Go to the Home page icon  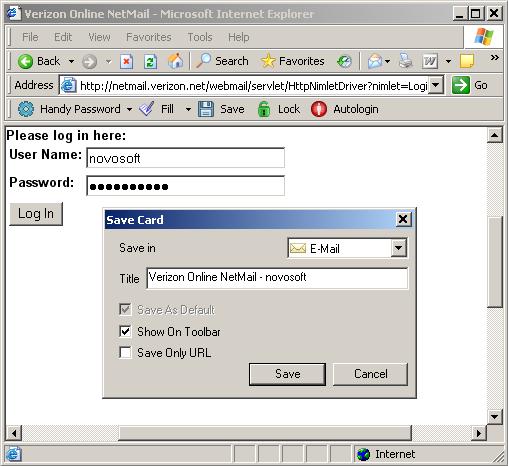[175, 61]
